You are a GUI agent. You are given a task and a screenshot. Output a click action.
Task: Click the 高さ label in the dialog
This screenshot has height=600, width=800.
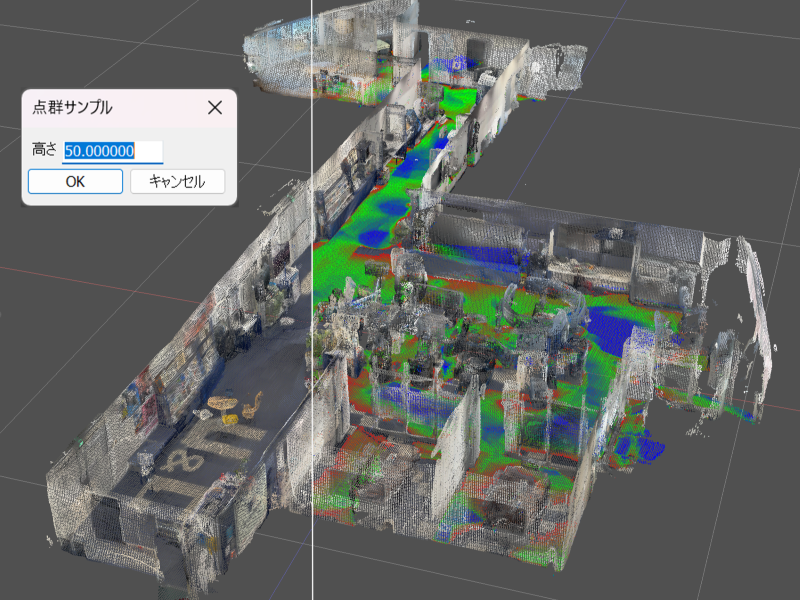click(44, 151)
